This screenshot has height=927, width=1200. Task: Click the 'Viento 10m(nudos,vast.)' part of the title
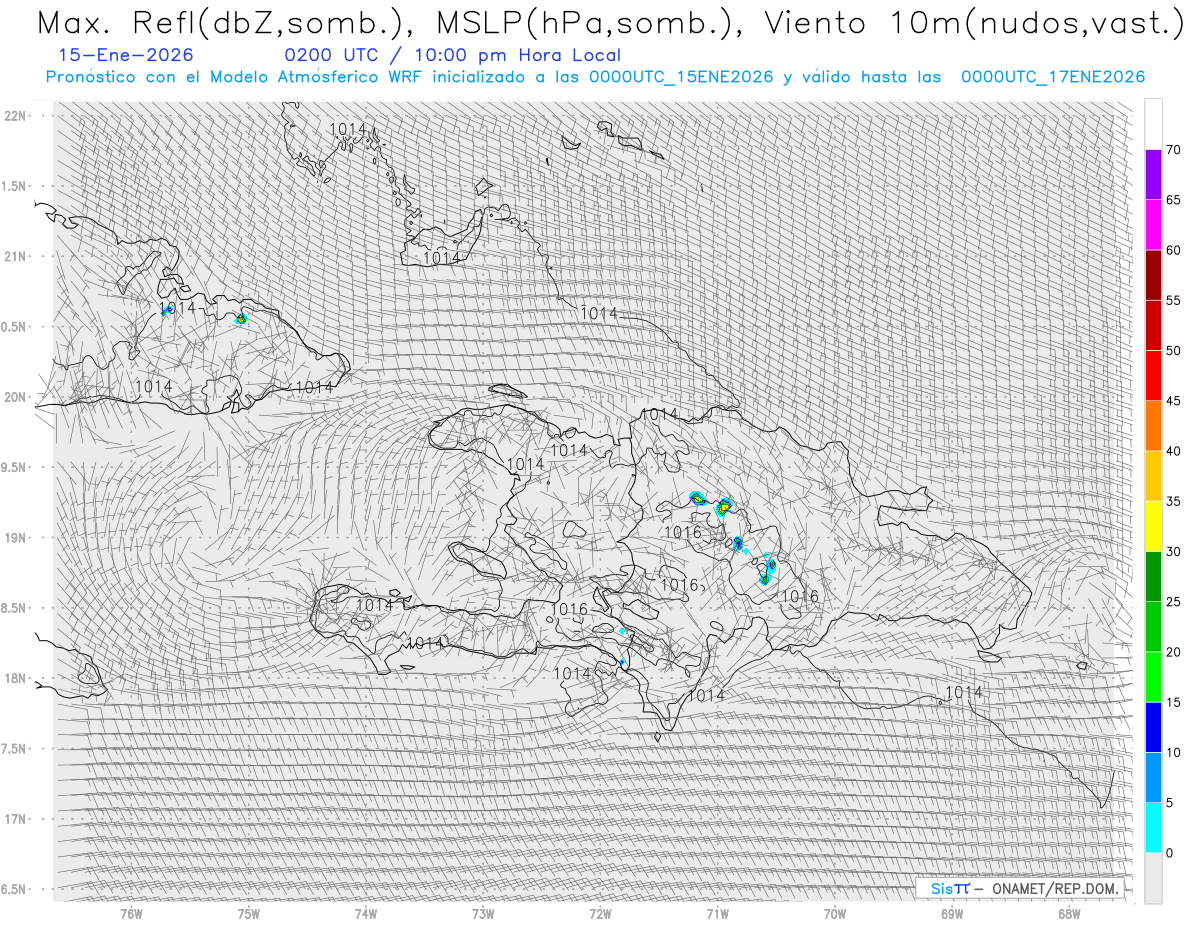pyautogui.click(x=976, y=23)
